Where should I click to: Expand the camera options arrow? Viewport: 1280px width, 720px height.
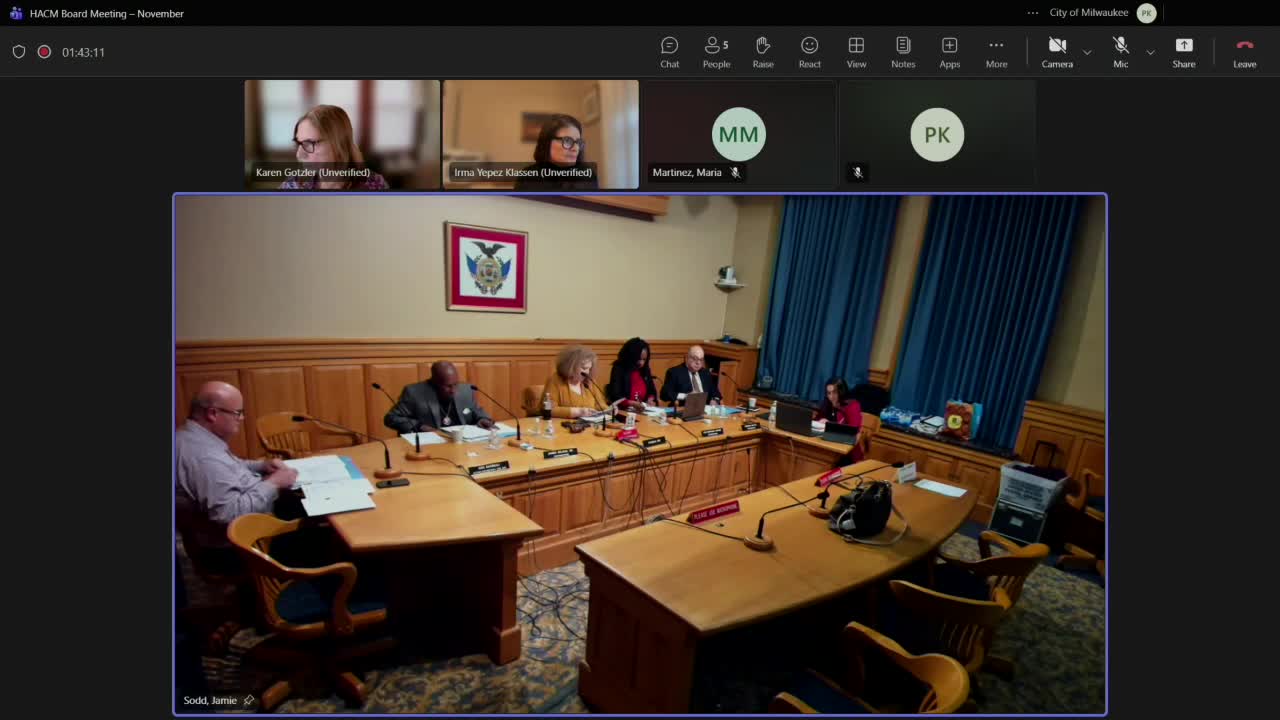click(x=1087, y=52)
